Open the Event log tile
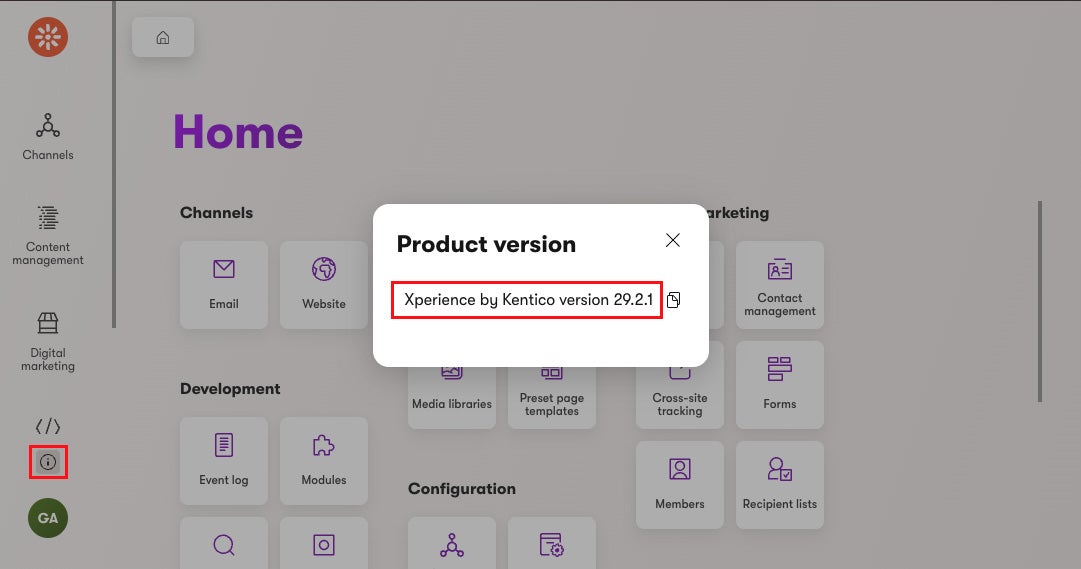 point(224,460)
